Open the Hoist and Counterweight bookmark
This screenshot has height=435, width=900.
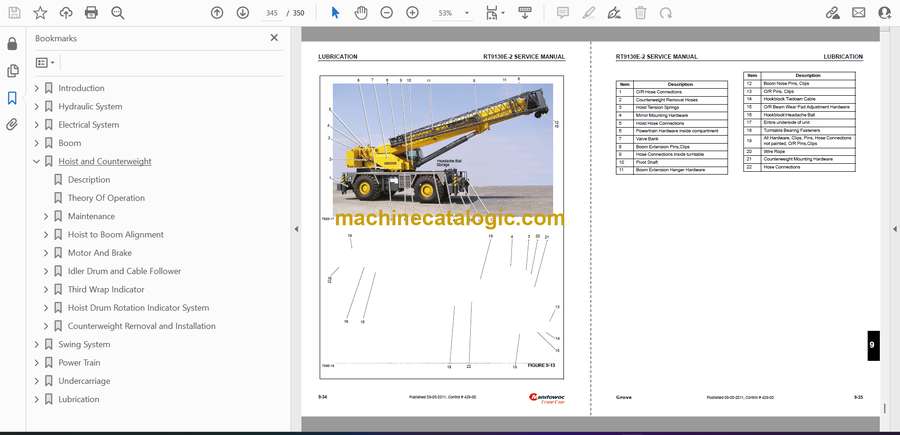pos(105,162)
